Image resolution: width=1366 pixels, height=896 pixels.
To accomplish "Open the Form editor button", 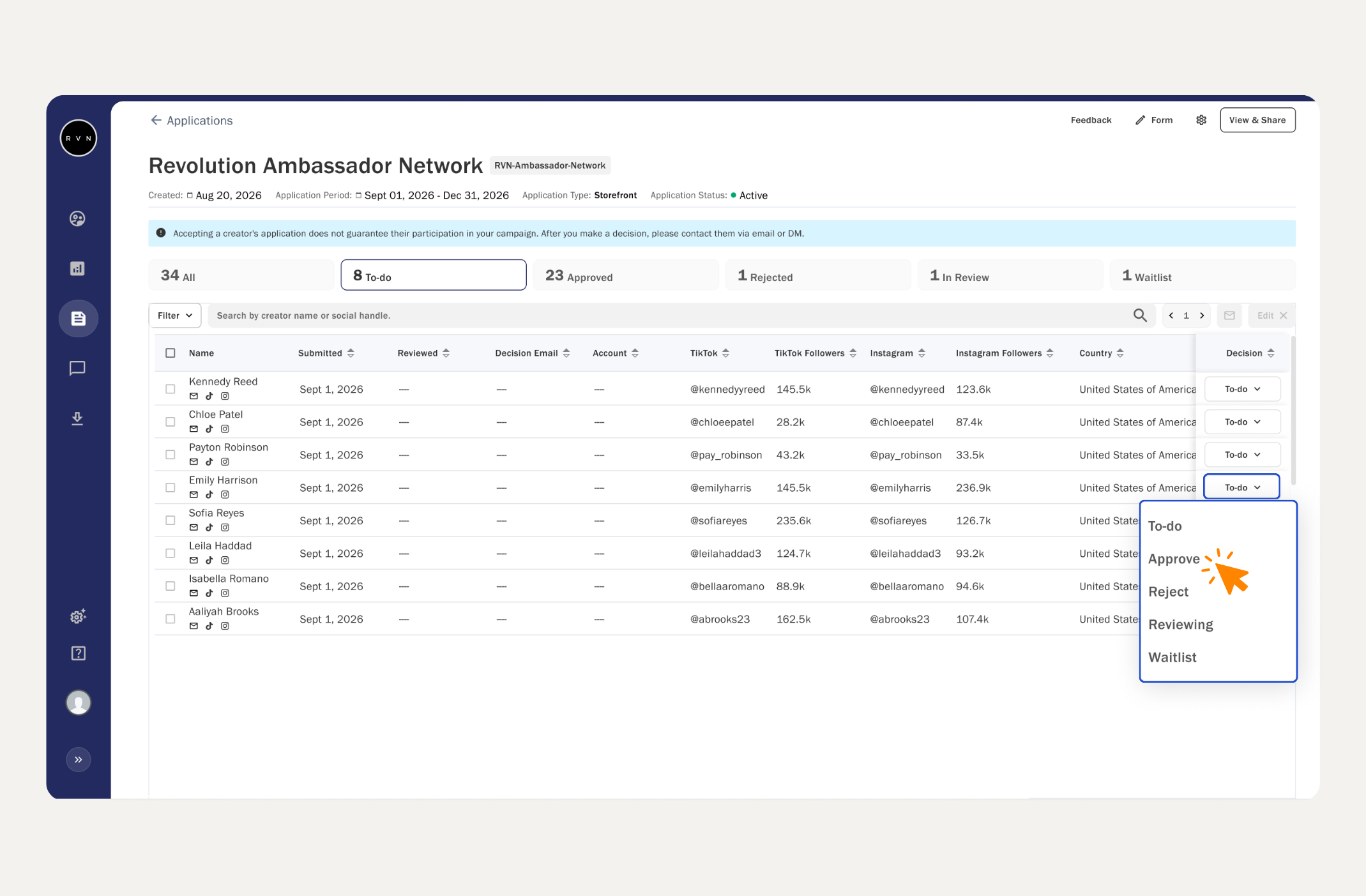I will tap(1154, 120).
